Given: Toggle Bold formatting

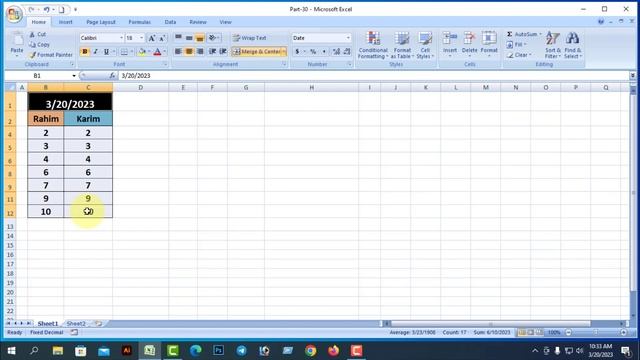Looking at the screenshot, I should [85, 52].
